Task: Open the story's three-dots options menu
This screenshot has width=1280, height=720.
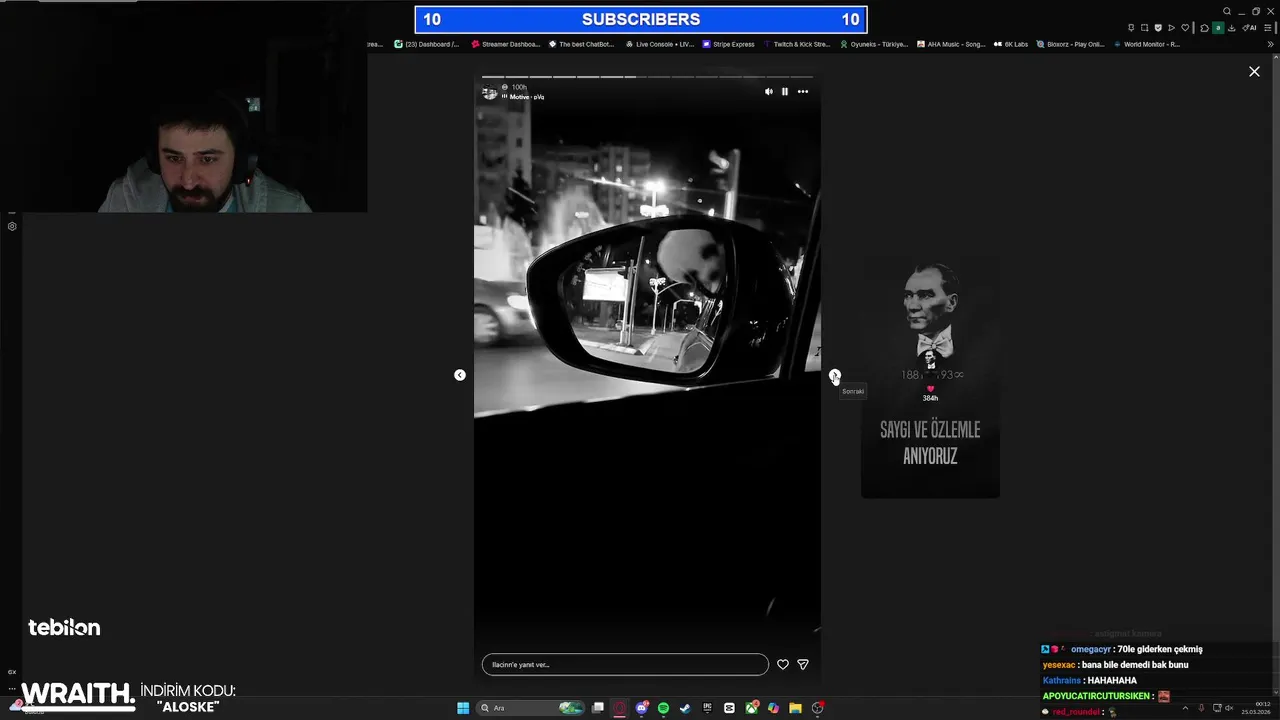Action: (802, 91)
